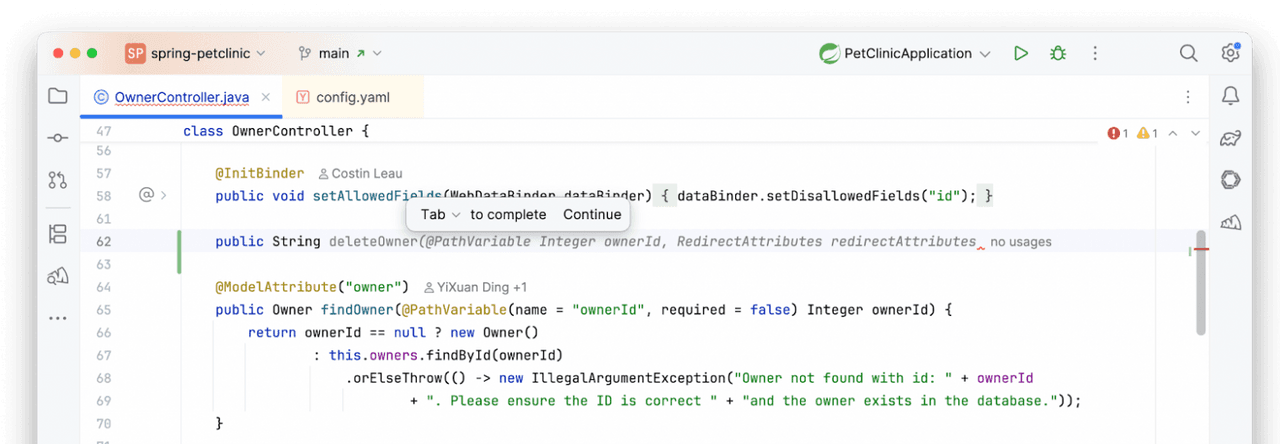This screenshot has height=444, width=1280.
Task: Open Search Everywhere magnifier icon
Action: 1188,53
